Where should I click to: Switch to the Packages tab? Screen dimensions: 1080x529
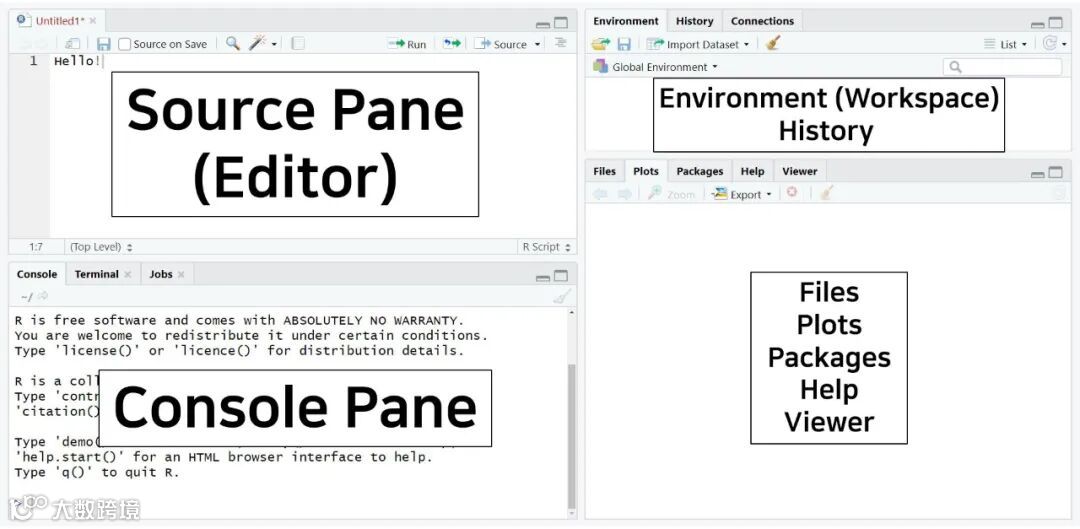(x=700, y=171)
